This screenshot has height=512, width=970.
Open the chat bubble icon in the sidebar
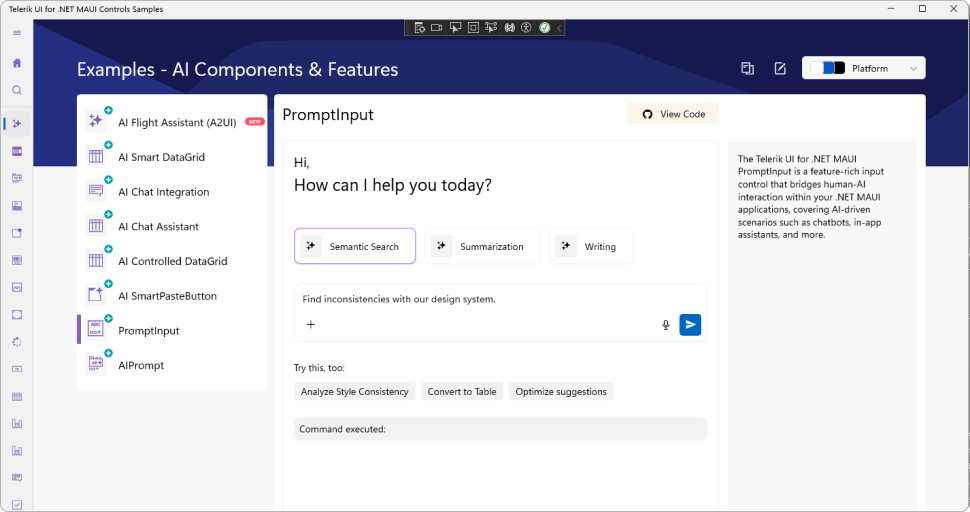click(x=17, y=477)
